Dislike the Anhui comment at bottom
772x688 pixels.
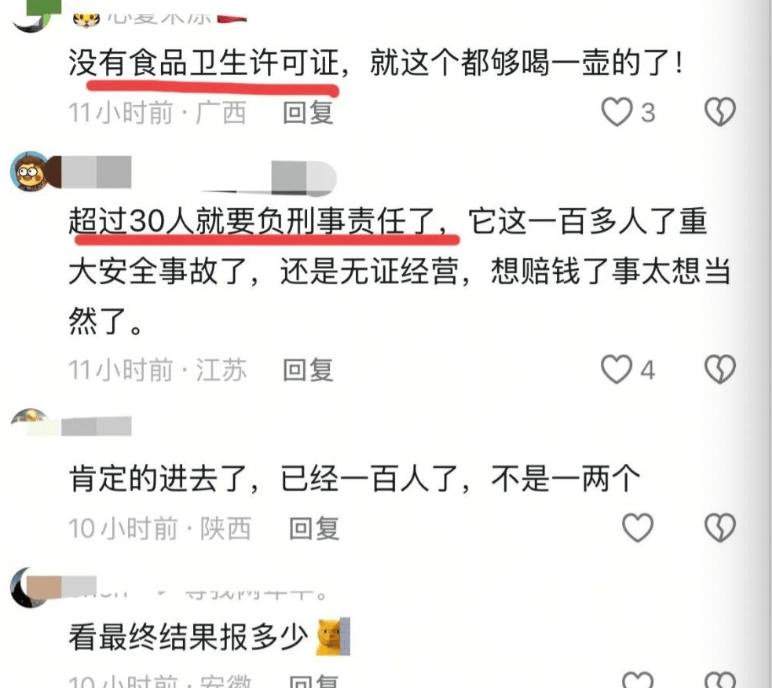point(720,680)
